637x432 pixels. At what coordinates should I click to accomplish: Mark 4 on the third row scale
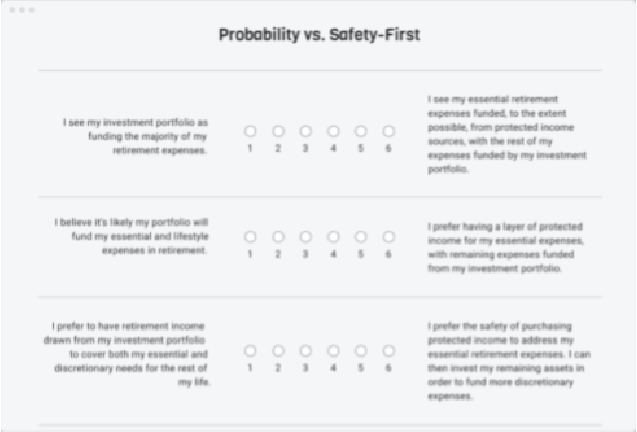tap(334, 351)
